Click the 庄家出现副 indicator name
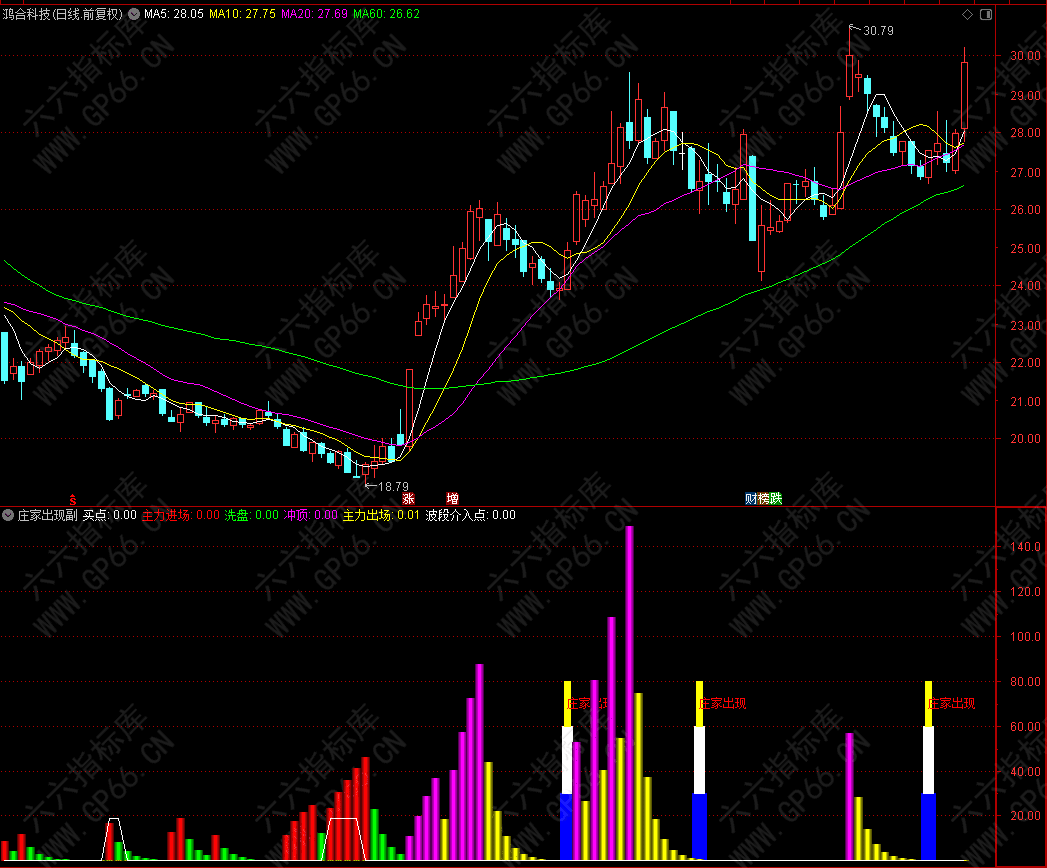The height and width of the screenshot is (868, 1047). point(47,515)
